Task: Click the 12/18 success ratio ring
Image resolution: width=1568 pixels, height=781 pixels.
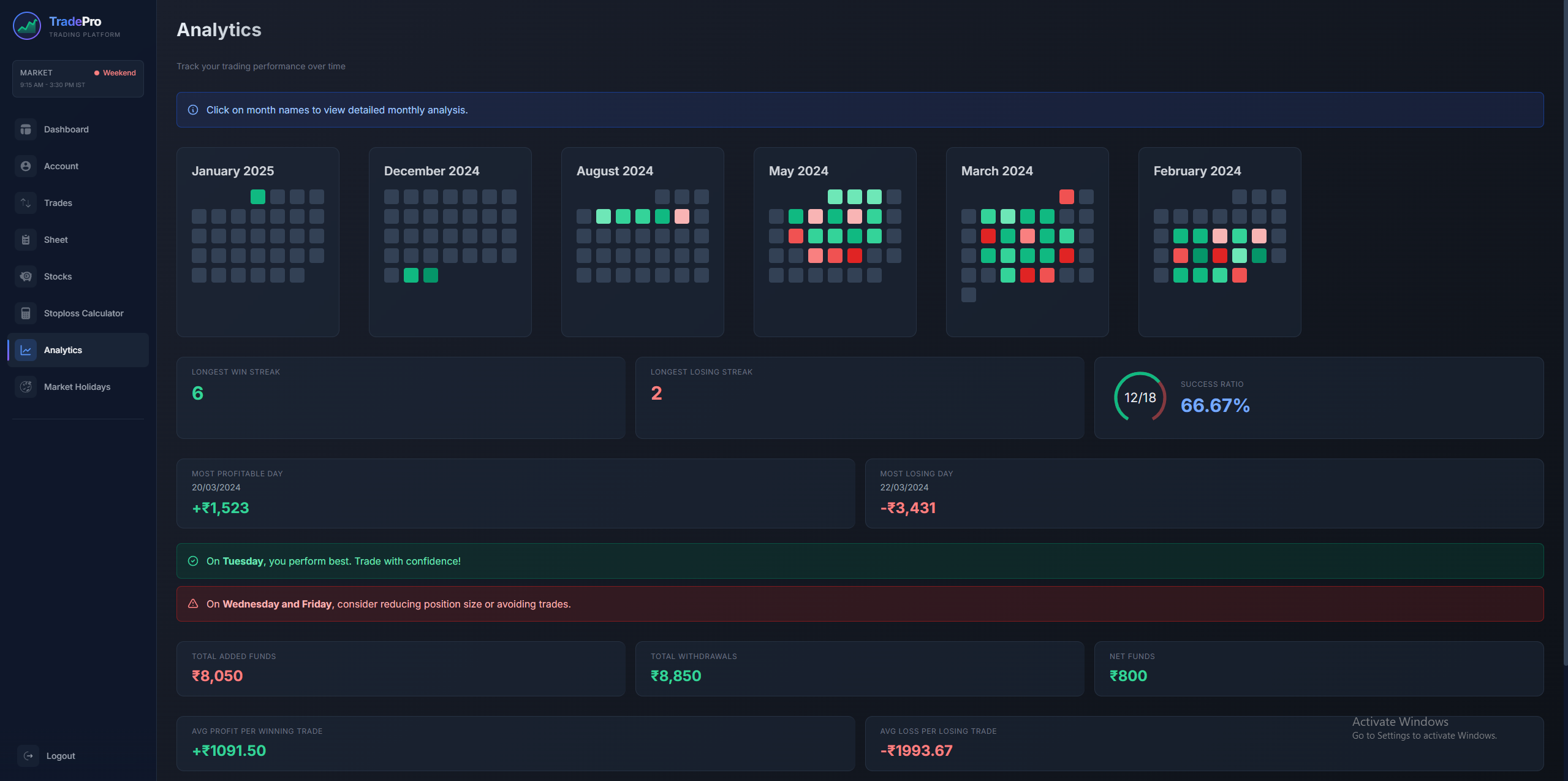Action: pyautogui.click(x=1140, y=397)
